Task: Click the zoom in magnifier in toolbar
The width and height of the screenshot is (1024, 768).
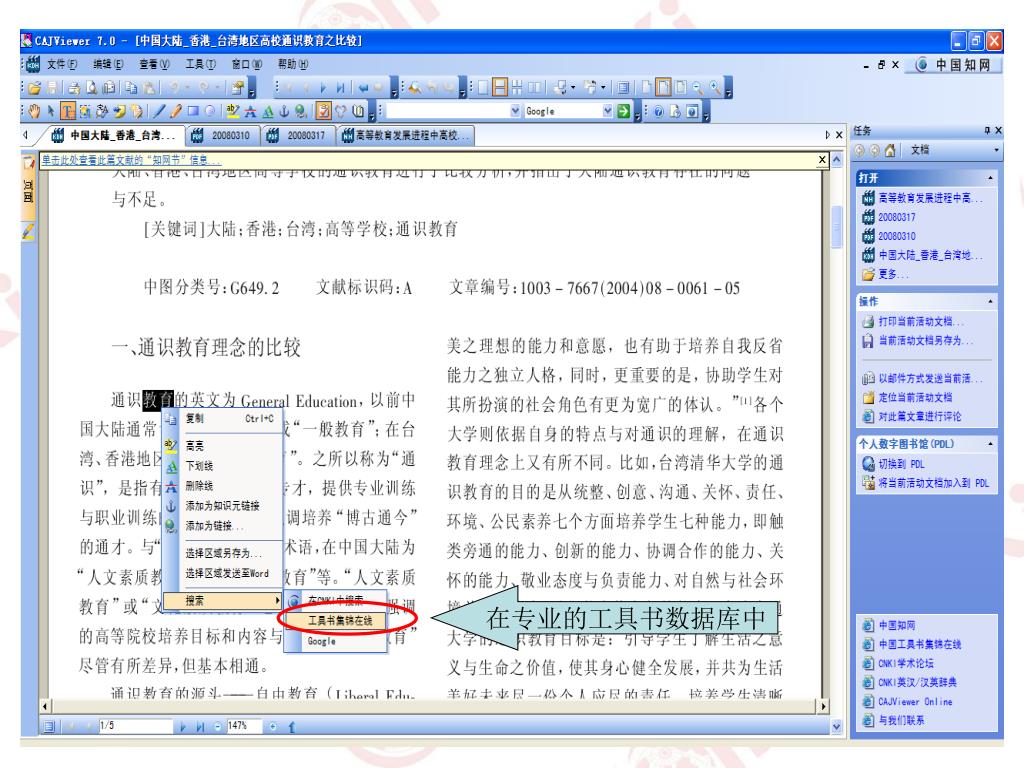Action: (715, 87)
